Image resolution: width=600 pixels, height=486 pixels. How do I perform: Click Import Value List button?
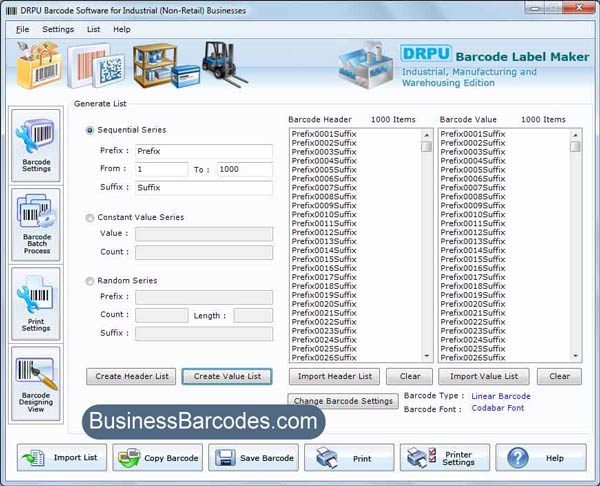(484, 377)
